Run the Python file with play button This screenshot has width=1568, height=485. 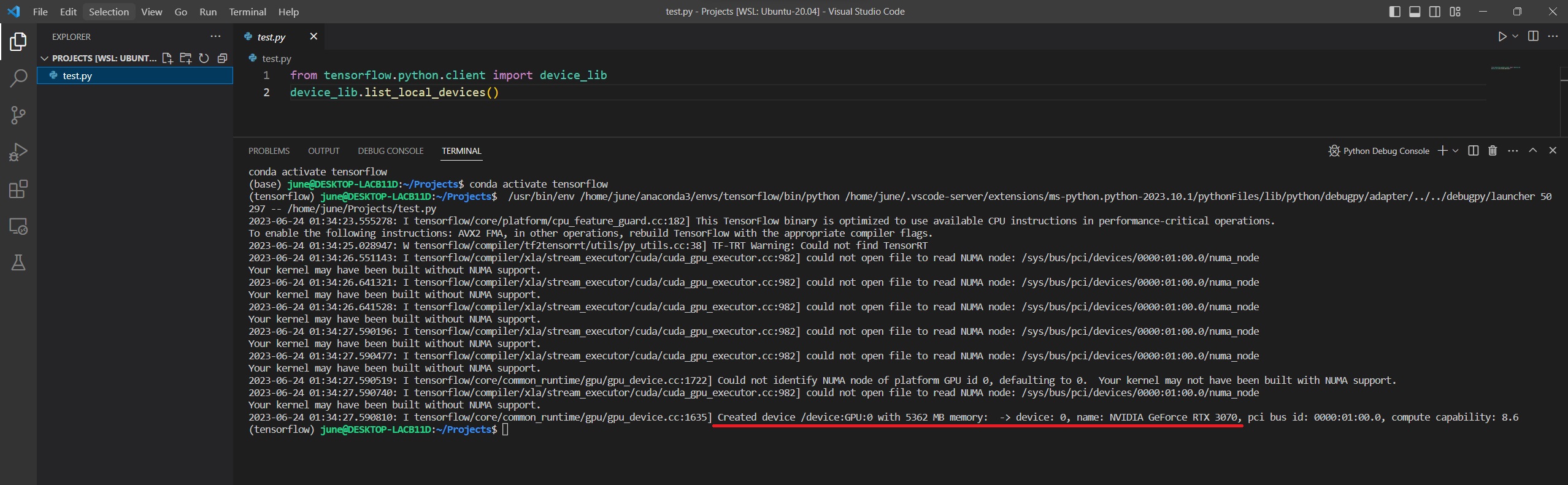click(1502, 37)
